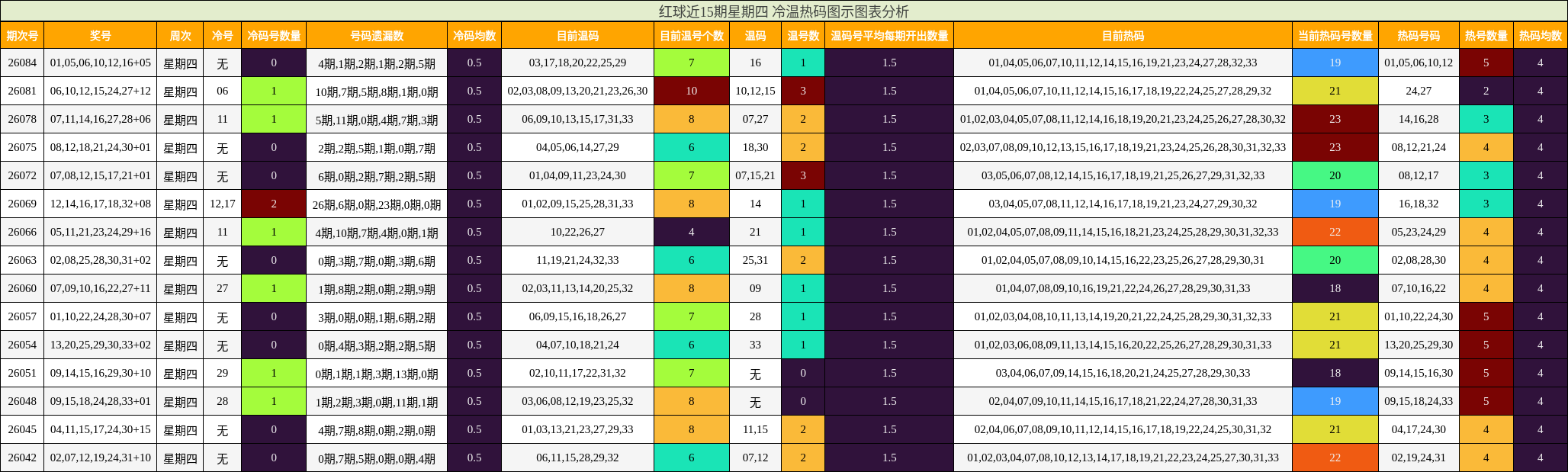Click current warm codes 10,22,26,27
The width and height of the screenshot is (1568, 472).
point(577,232)
